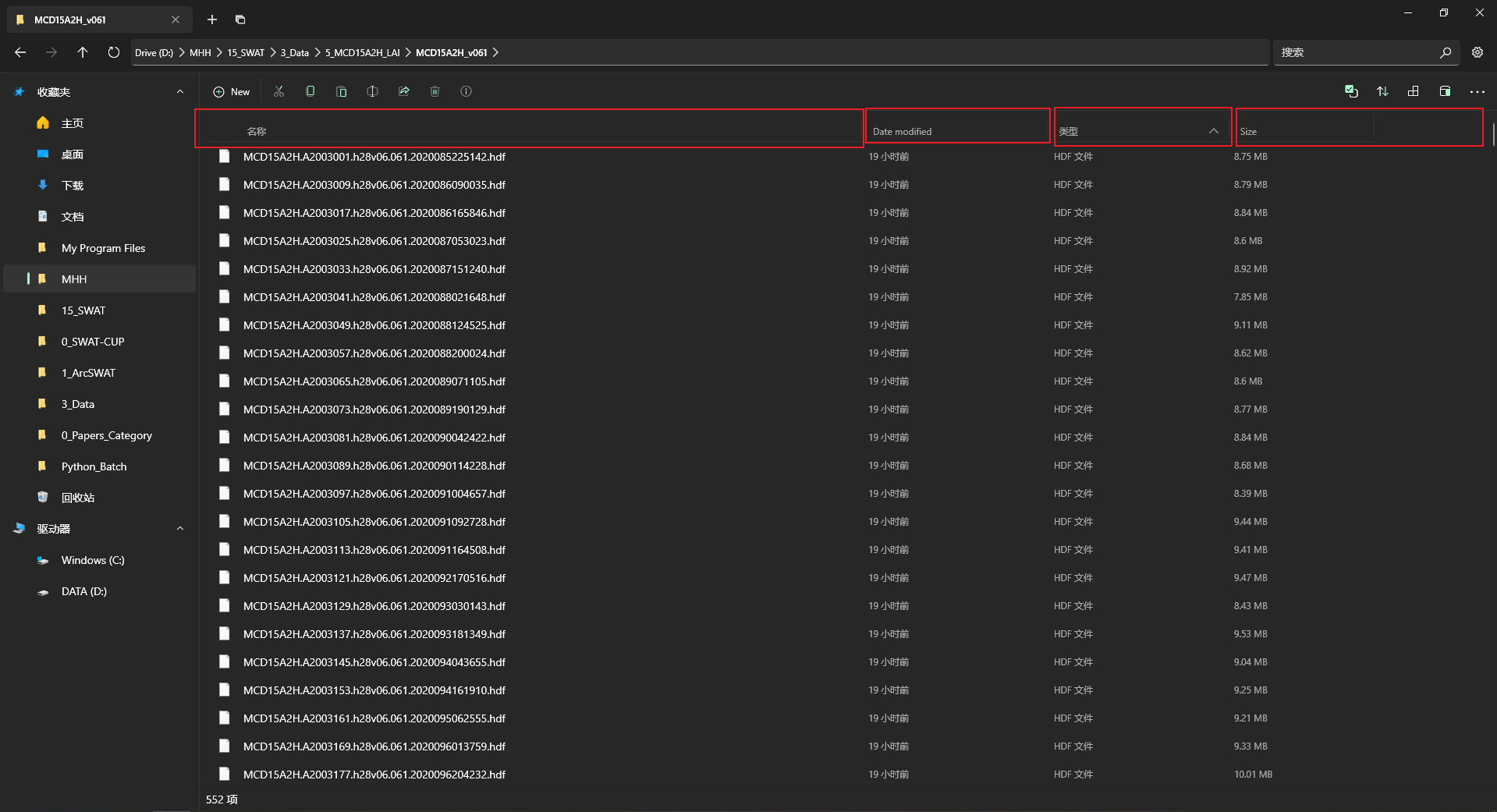1497x812 pixels.
Task: Open the ellipsis overflow menu
Action: [1477, 91]
